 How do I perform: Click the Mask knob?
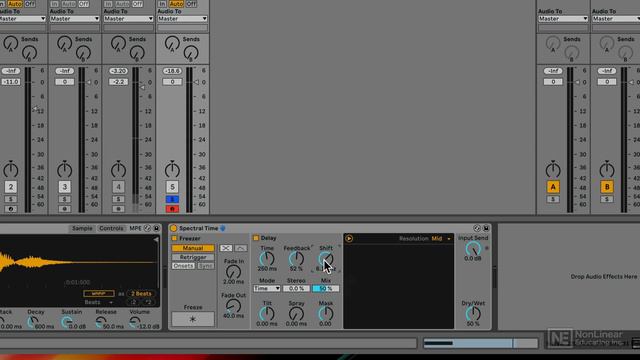[x=325, y=313]
